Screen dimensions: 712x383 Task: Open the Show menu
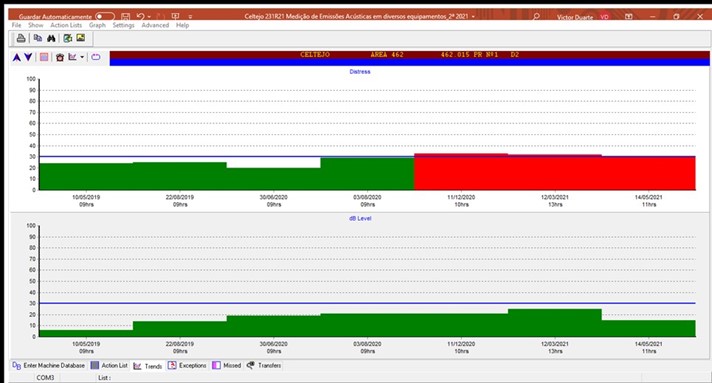pyautogui.click(x=36, y=25)
